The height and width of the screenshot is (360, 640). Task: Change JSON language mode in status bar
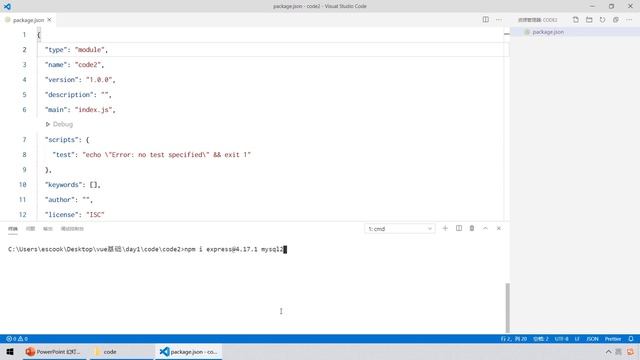pyautogui.click(x=592, y=339)
